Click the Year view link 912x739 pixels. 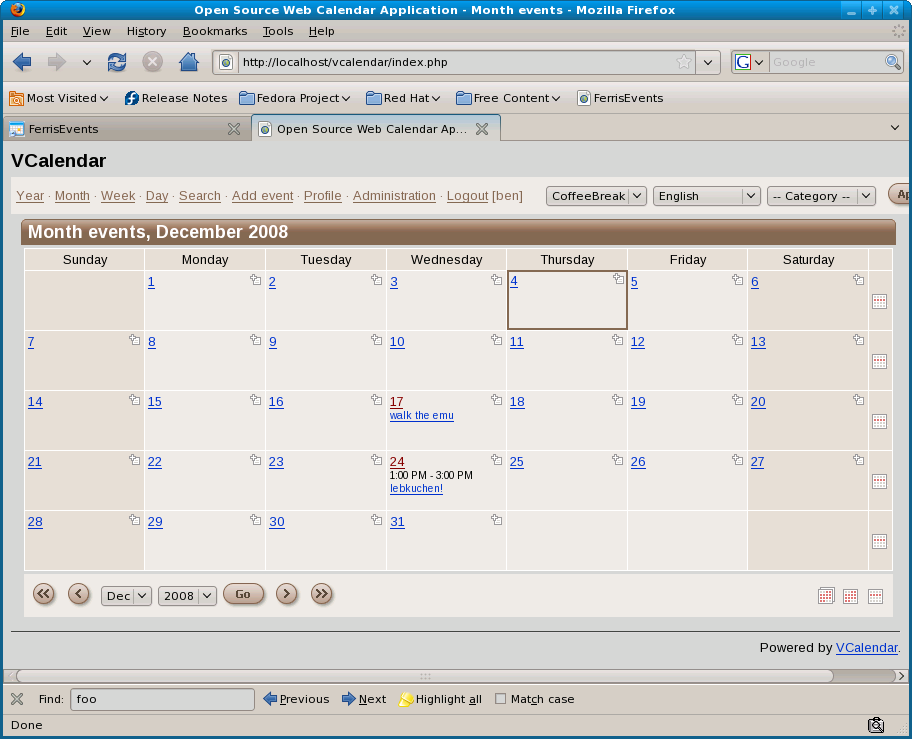pyautogui.click(x=30, y=196)
